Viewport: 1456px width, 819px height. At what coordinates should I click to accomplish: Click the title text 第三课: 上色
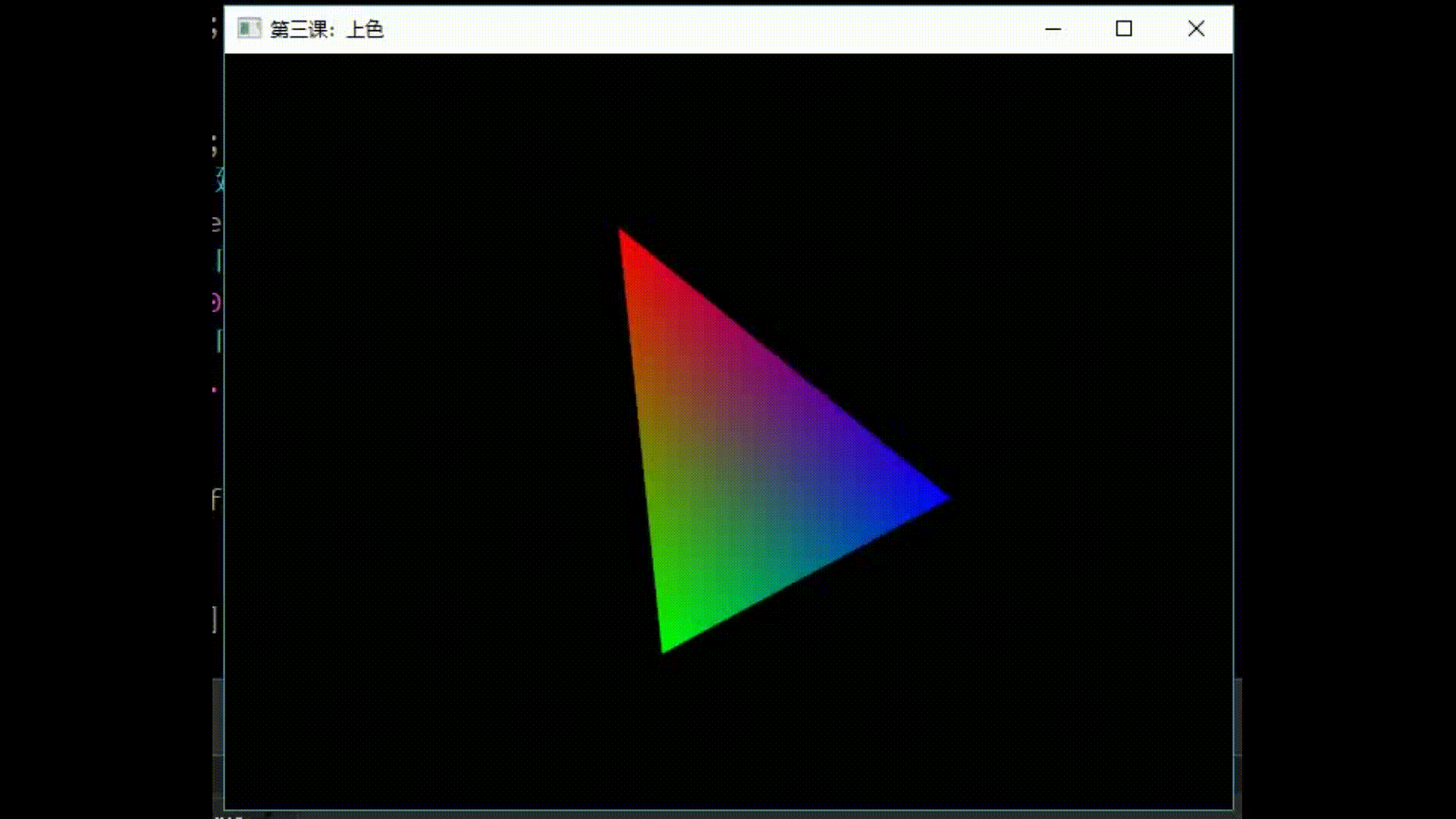pos(326,30)
